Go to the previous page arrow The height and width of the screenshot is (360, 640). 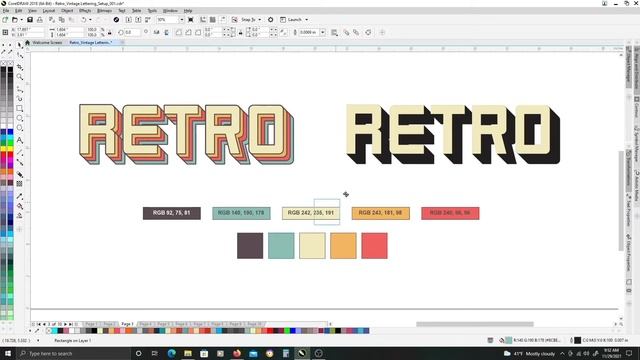pos(44,324)
